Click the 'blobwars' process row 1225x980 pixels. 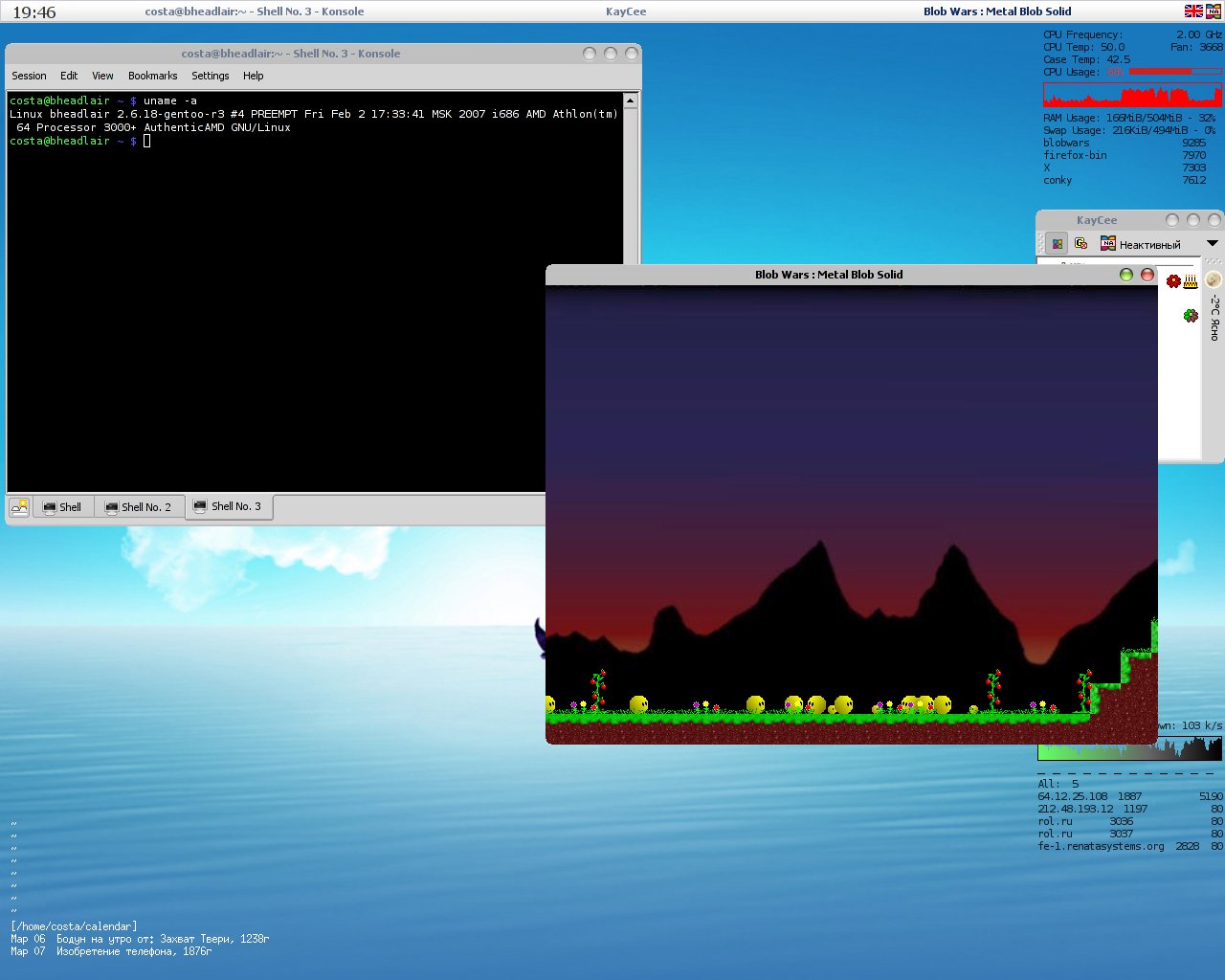coord(1125,143)
